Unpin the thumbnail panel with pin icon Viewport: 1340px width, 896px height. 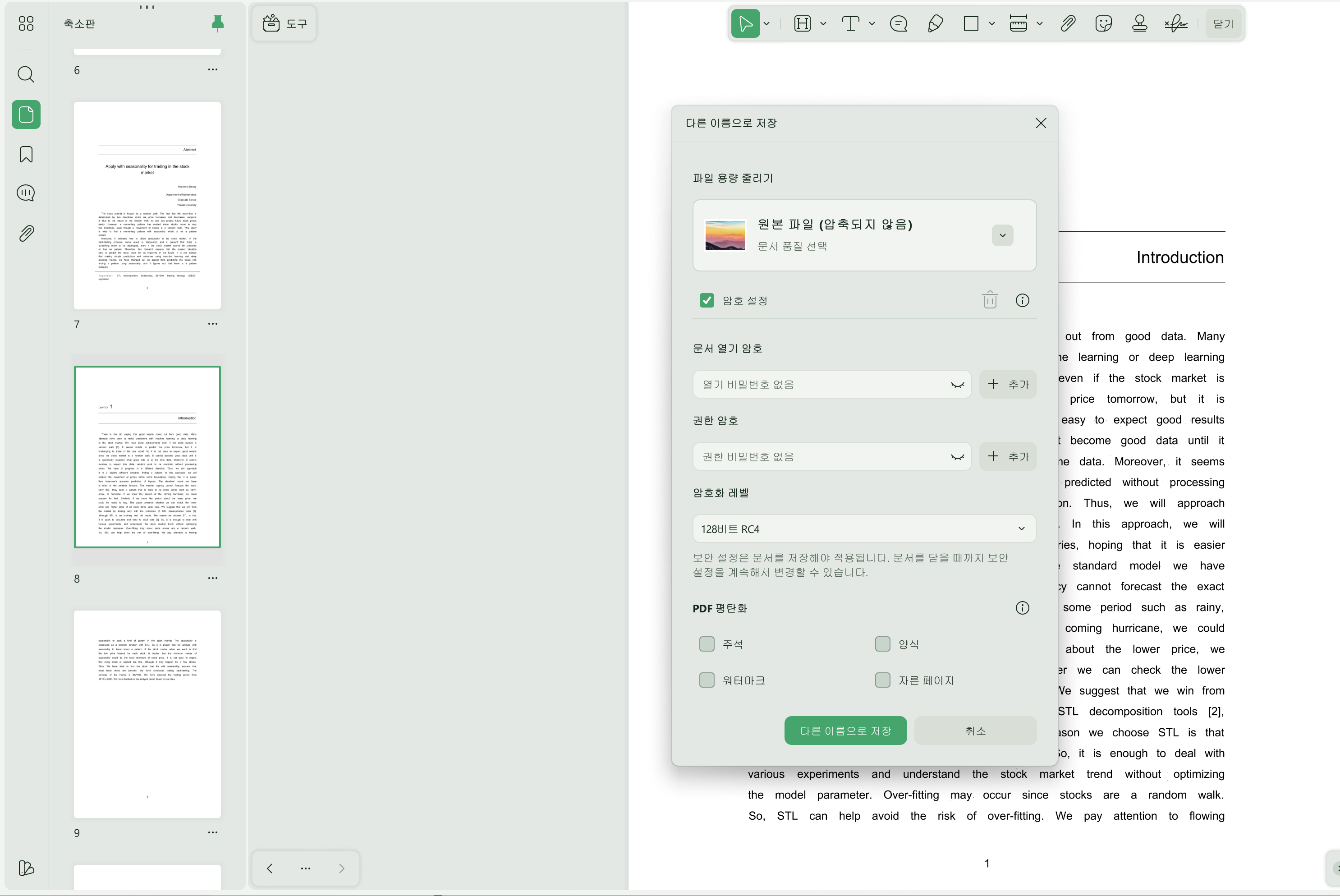point(218,23)
